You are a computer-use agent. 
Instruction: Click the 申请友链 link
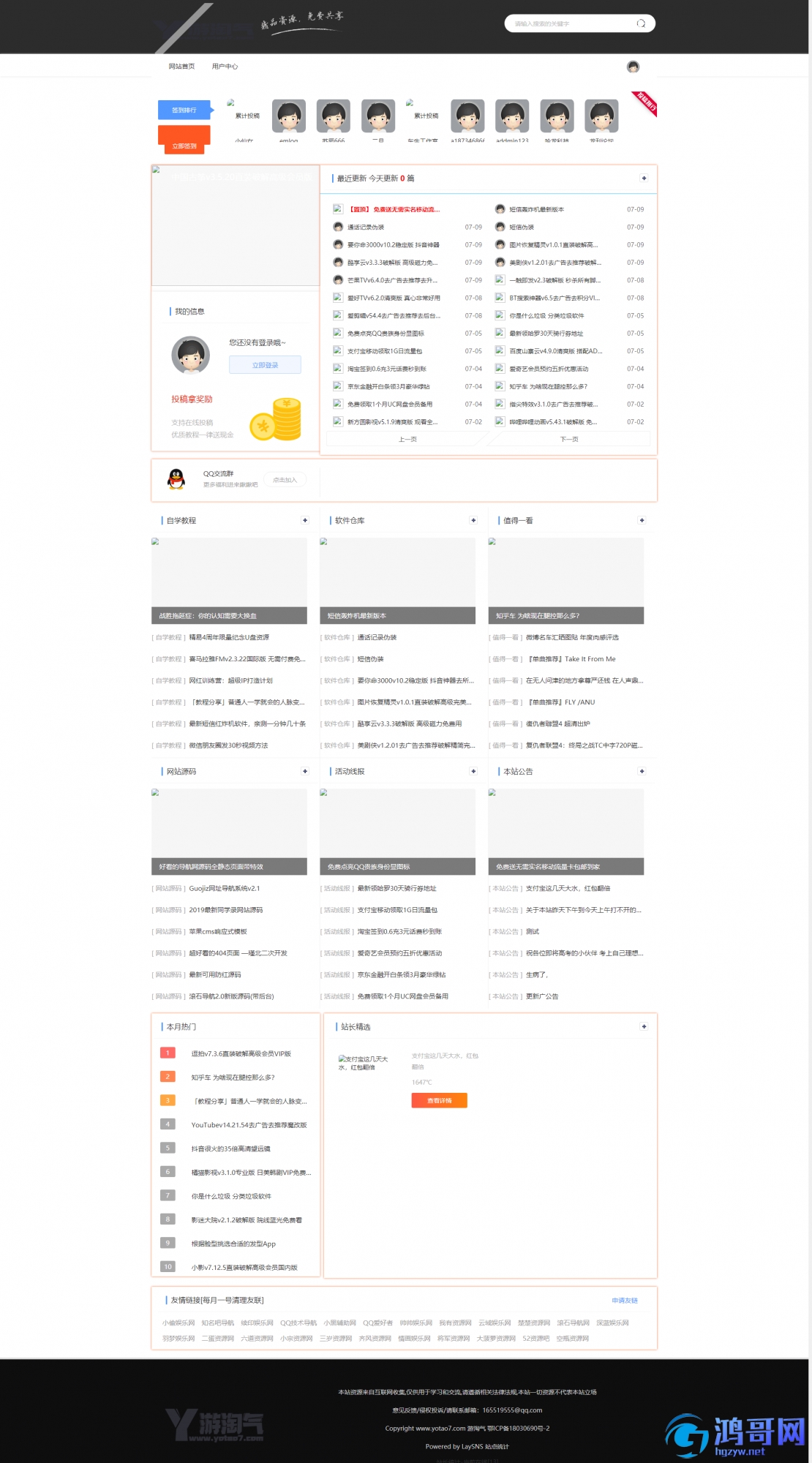[x=625, y=1300]
